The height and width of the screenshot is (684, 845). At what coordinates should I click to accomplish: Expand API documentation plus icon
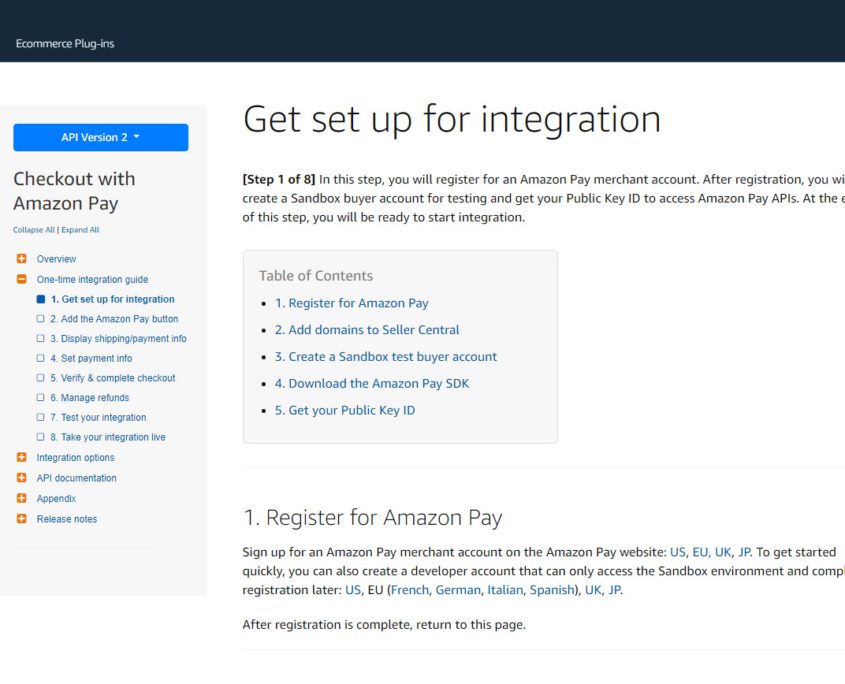pos(21,478)
